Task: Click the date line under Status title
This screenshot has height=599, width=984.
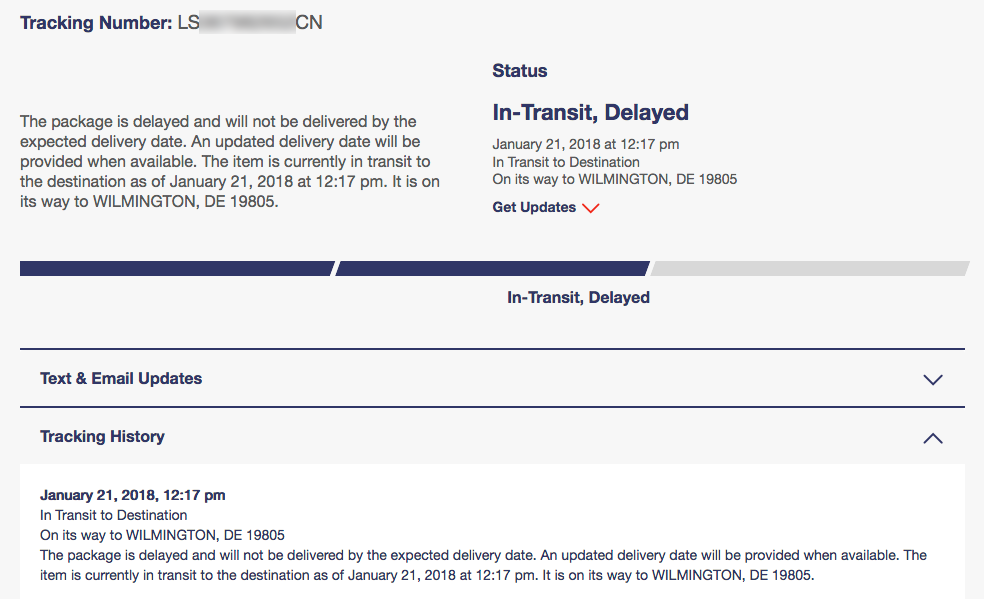Action: click(585, 145)
